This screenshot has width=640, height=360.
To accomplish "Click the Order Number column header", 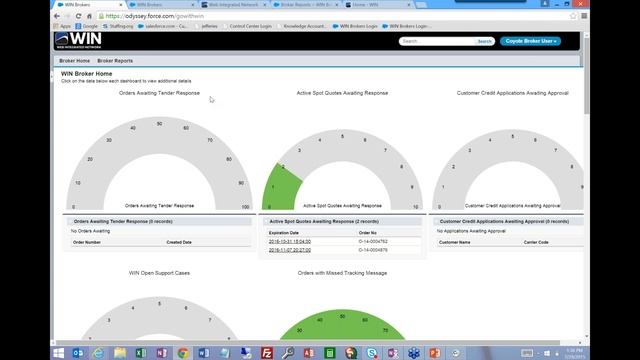I will click(x=87, y=242).
